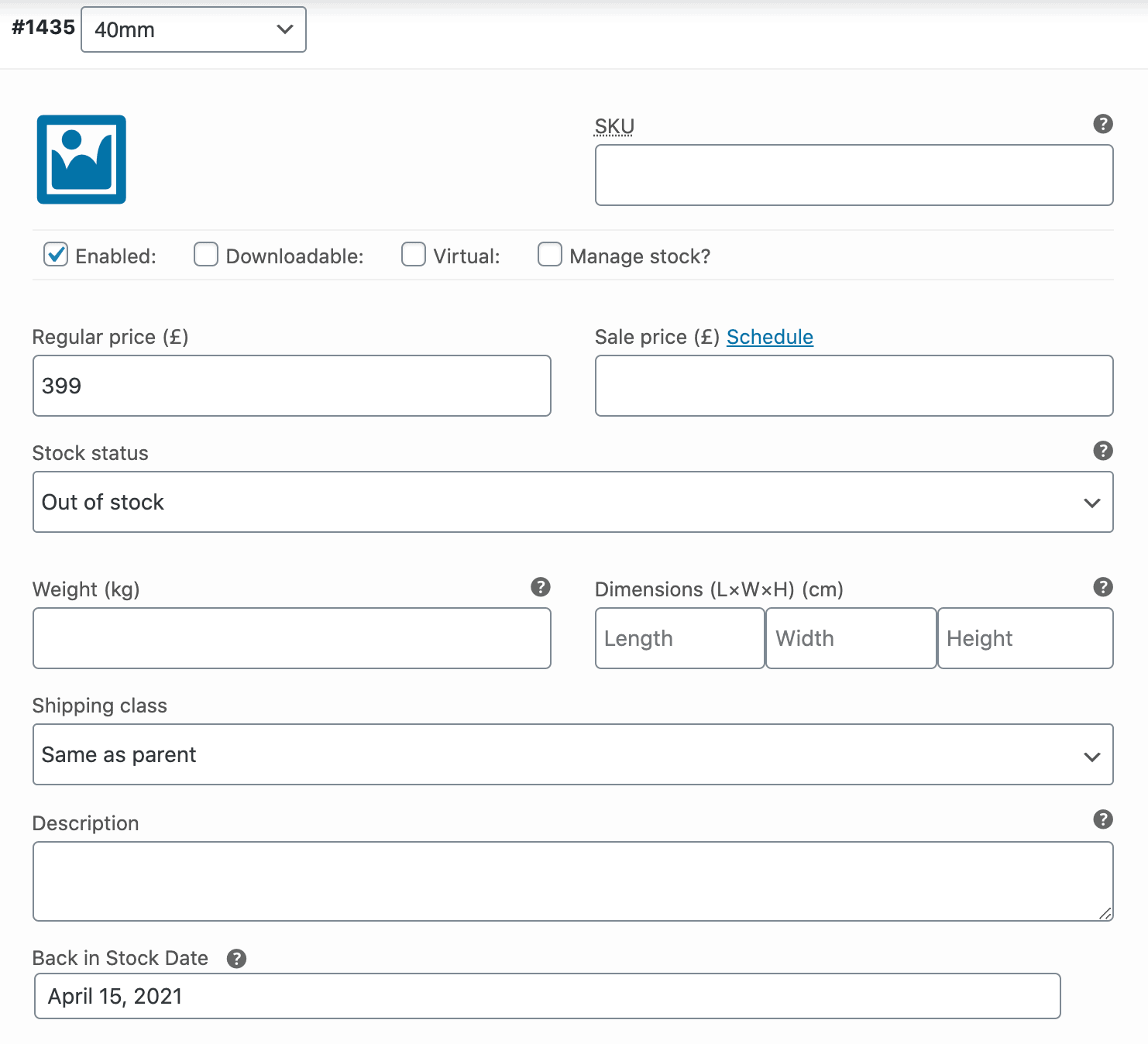Click the Regular price field showing 399
Image resolution: width=1148 pixels, height=1044 pixels.
pyautogui.click(x=291, y=385)
